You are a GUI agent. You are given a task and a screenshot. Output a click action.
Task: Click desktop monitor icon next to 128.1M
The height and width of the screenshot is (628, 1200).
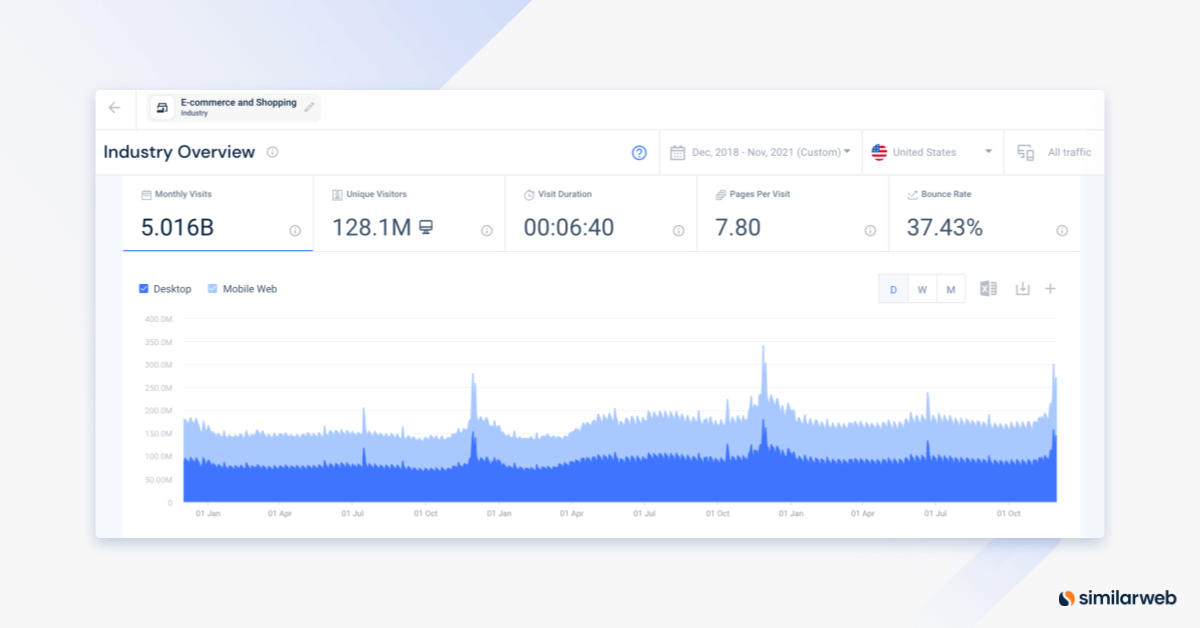[426, 228]
